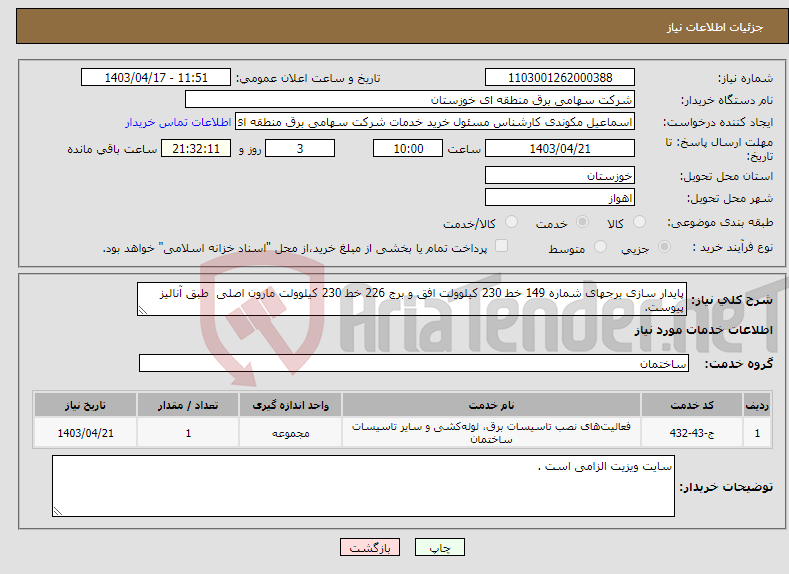The image size is (789, 574).
Task: Click the شماره نیاز number field
Action: 560,77
